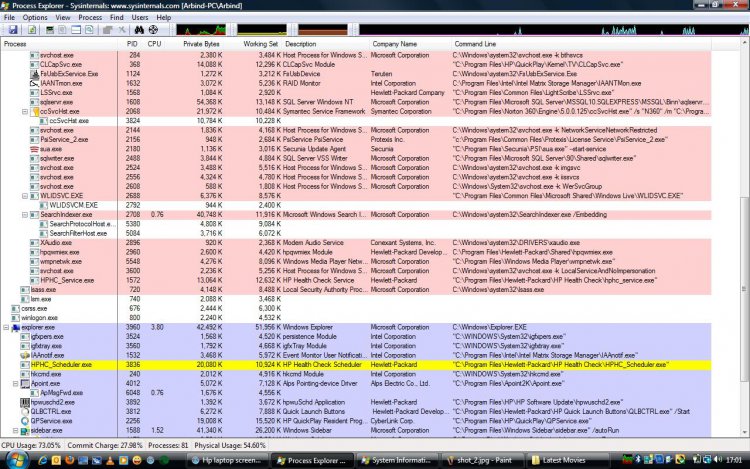Open the File menu
Image resolution: width=750 pixels, height=469 pixels.
(9, 17)
